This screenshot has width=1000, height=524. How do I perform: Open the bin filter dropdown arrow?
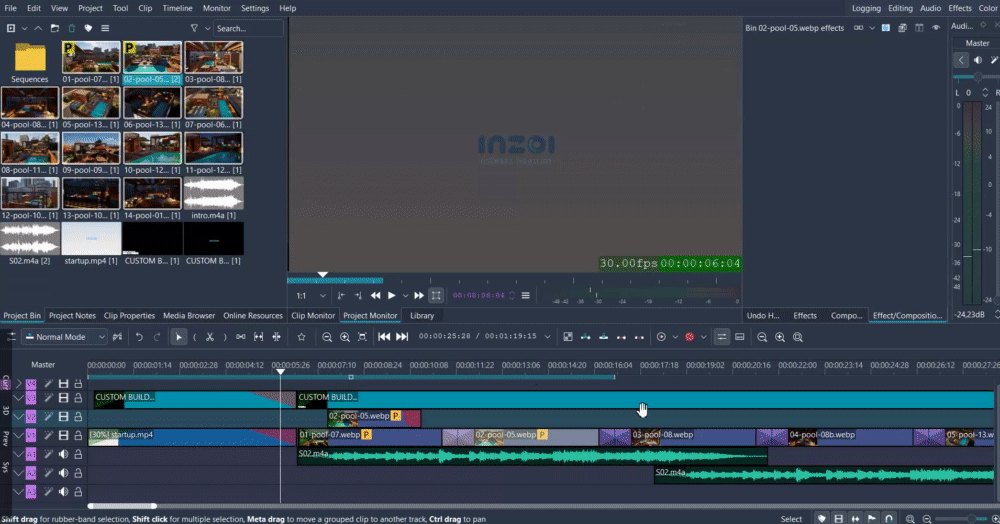click(x=207, y=28)
